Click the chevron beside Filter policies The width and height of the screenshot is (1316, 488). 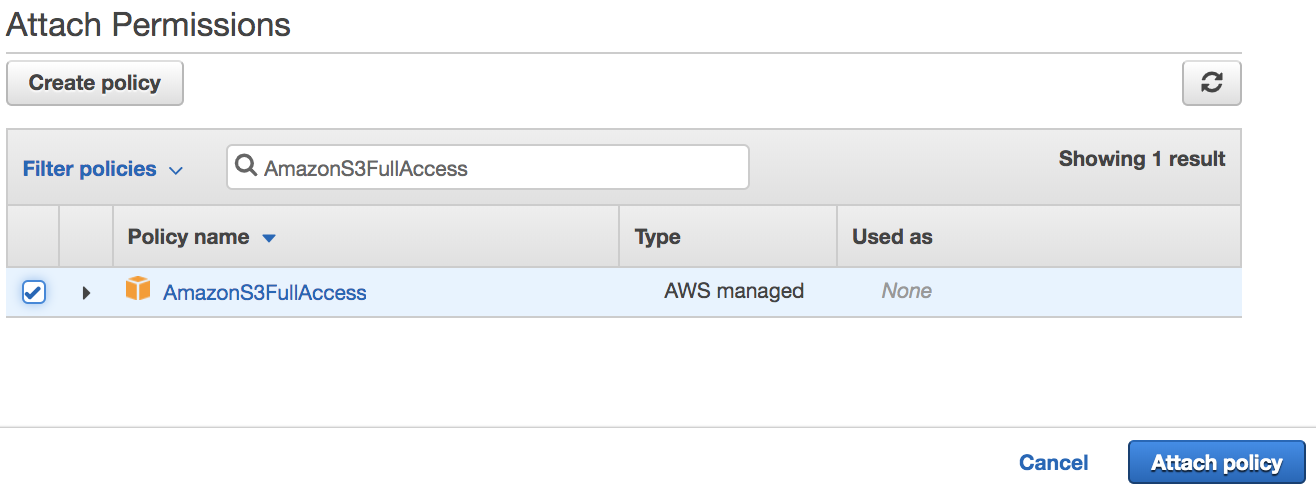point(176,170)
